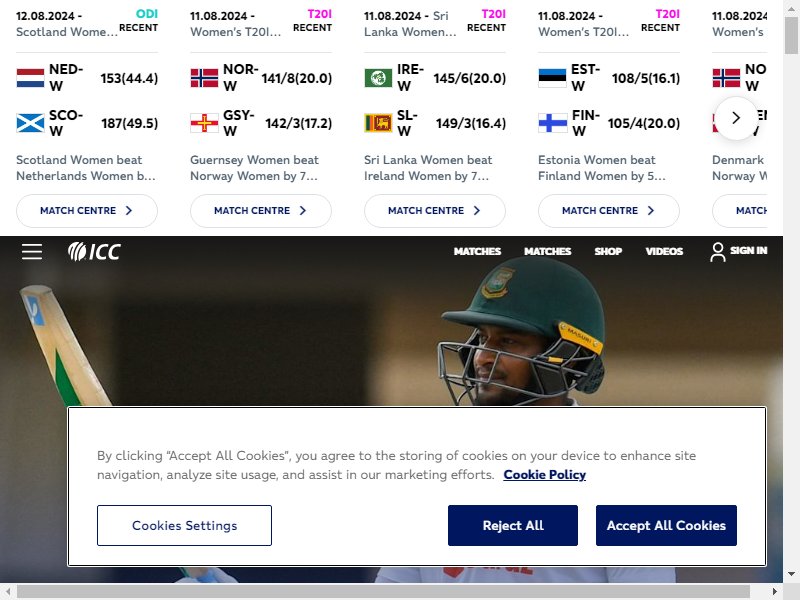Open Match Centre for Sri Lanka vs Ireland
This screenshot has width=800, height=600.
point(435,211)
